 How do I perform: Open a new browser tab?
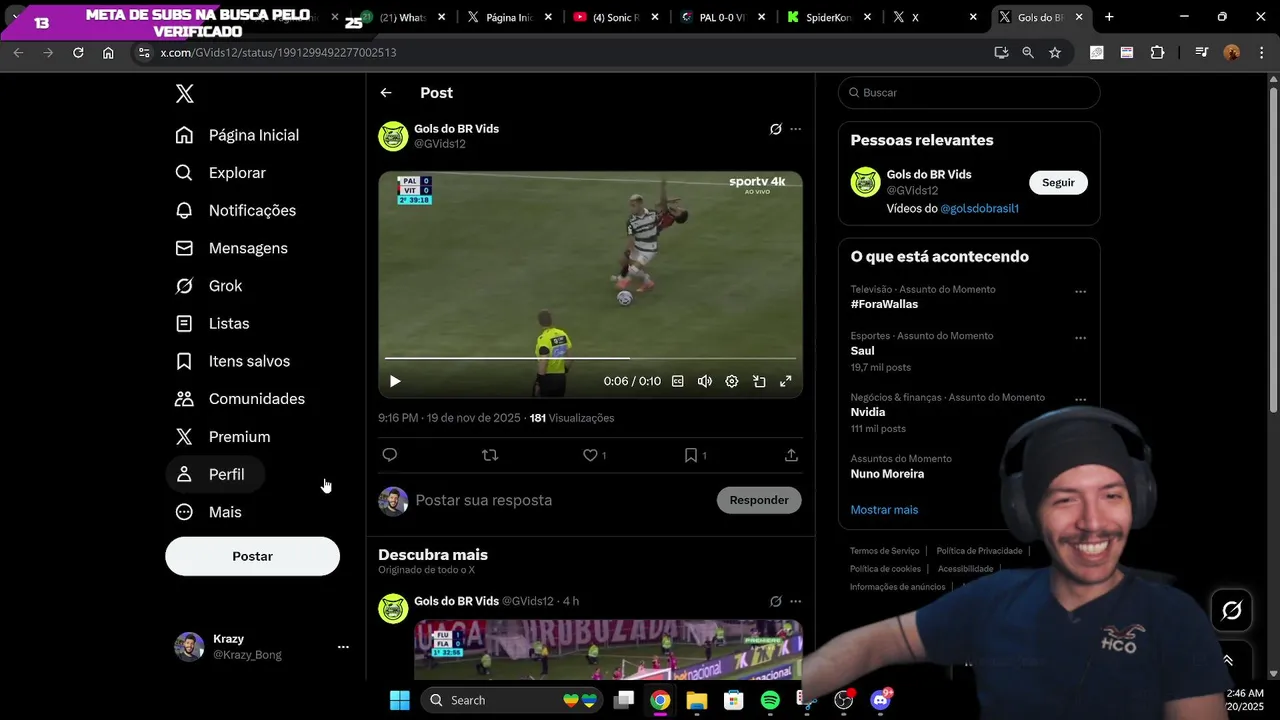[x=1109, y=17]
